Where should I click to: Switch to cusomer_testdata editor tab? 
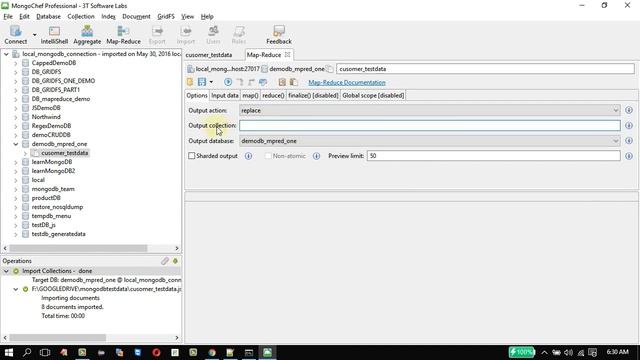point(209,55)
